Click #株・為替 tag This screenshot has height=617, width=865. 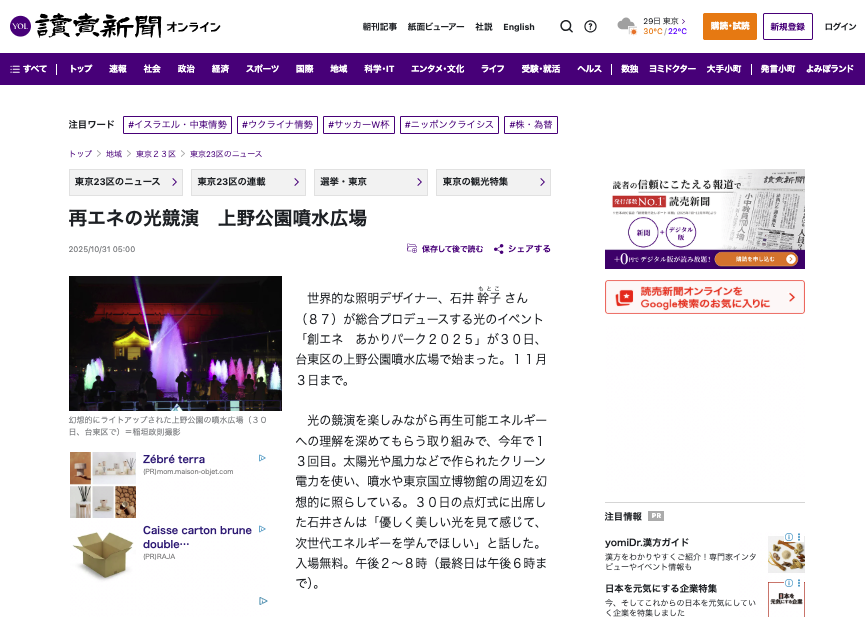pyautogui.click(x=531, y=125)
